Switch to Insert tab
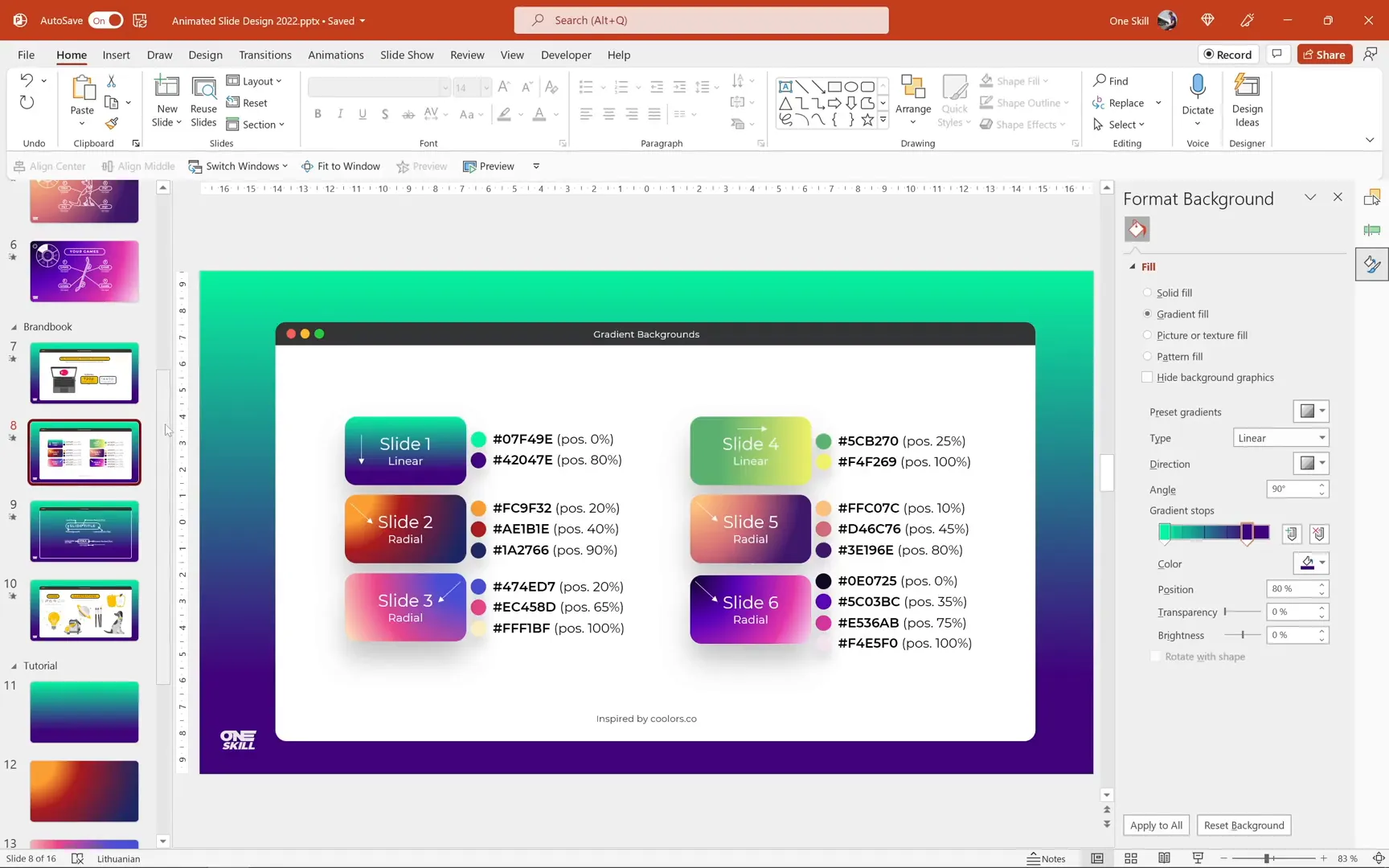Image resolution: width=1389 pixels, height=868 pixels. point(116,55)
